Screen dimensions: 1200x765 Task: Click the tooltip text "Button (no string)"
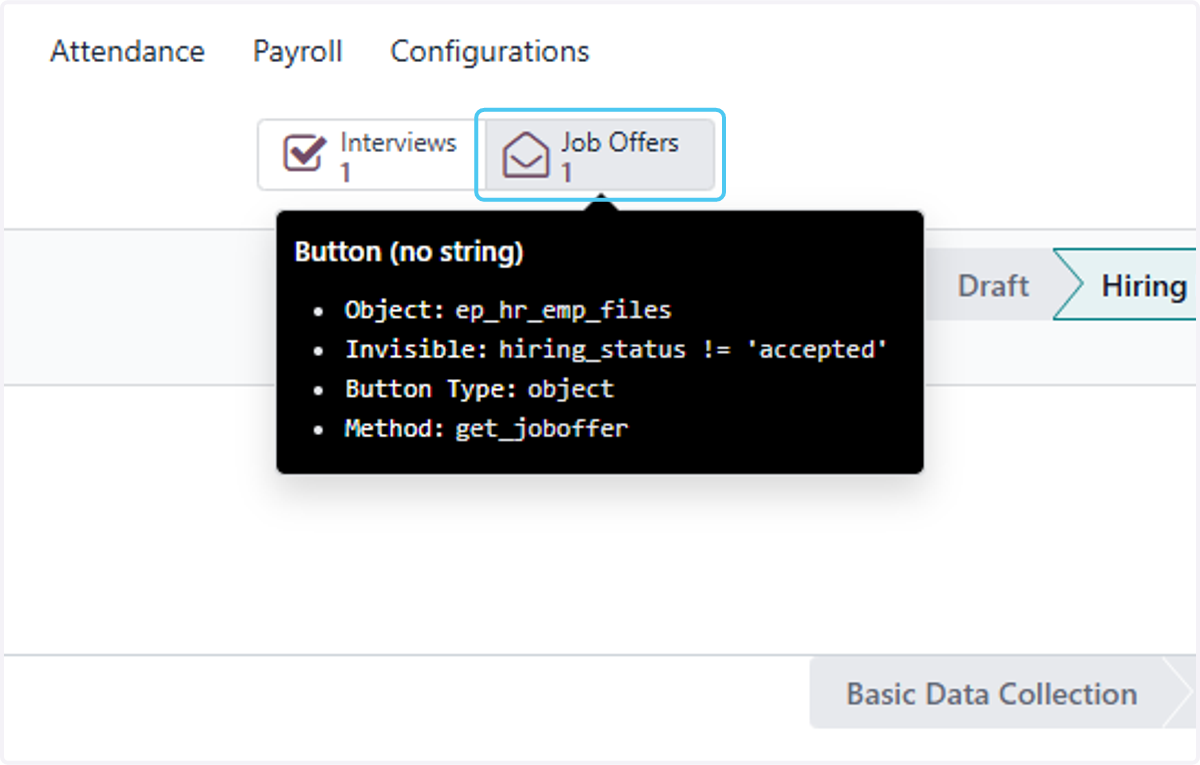(x=409, y=252)
